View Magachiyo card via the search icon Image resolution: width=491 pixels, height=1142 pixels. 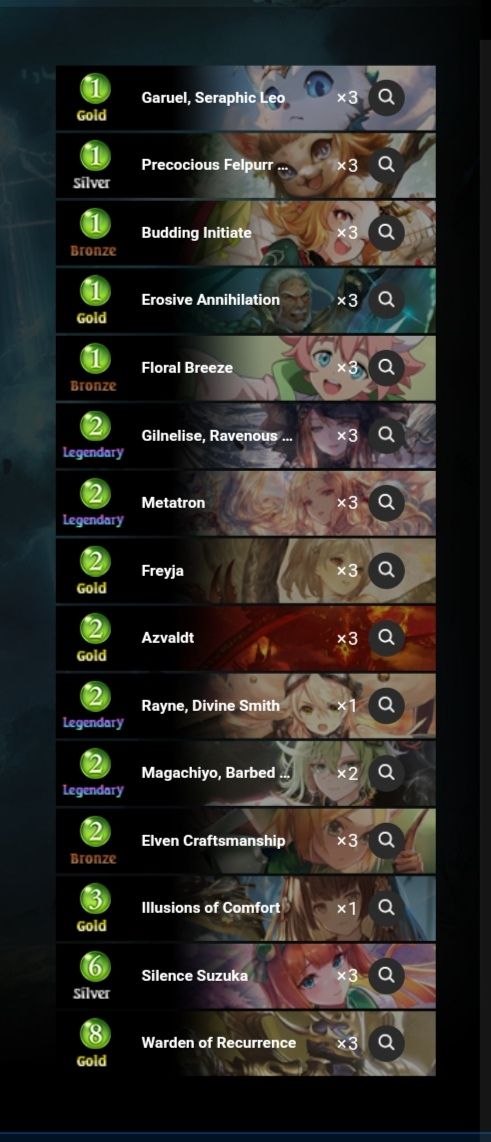386,772
